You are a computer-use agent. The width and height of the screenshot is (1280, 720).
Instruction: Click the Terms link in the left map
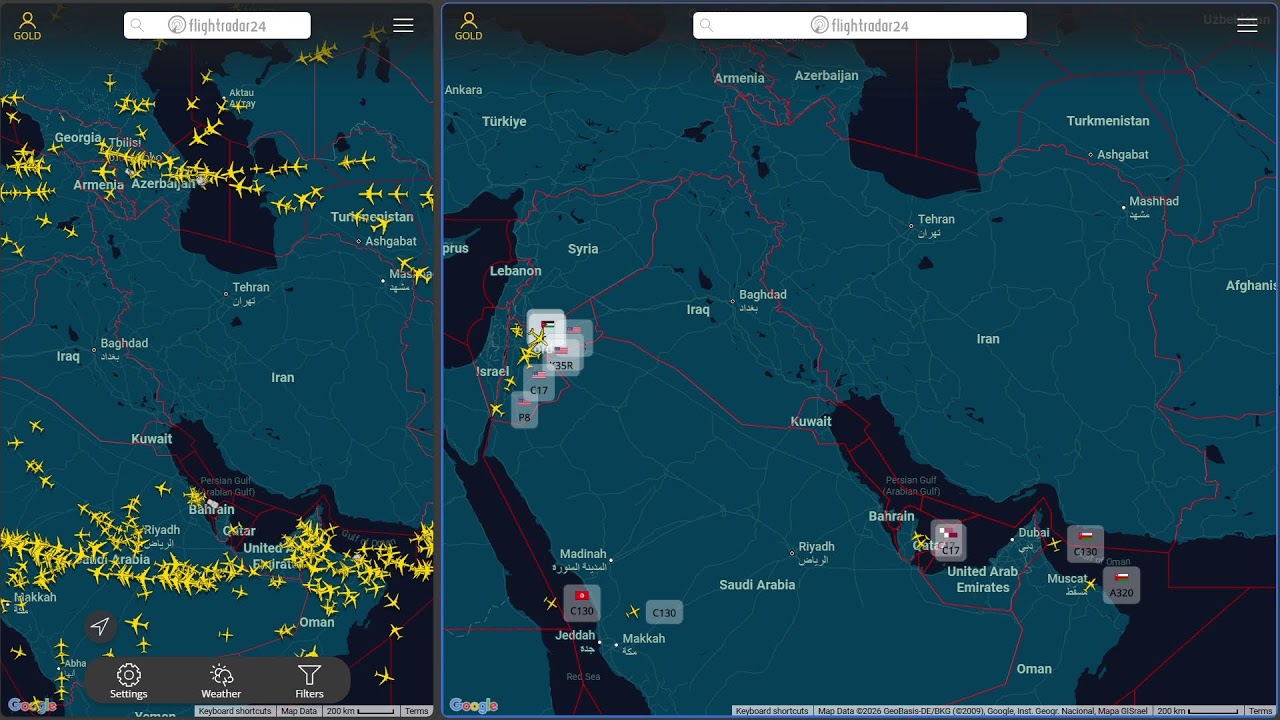[417, 711]
